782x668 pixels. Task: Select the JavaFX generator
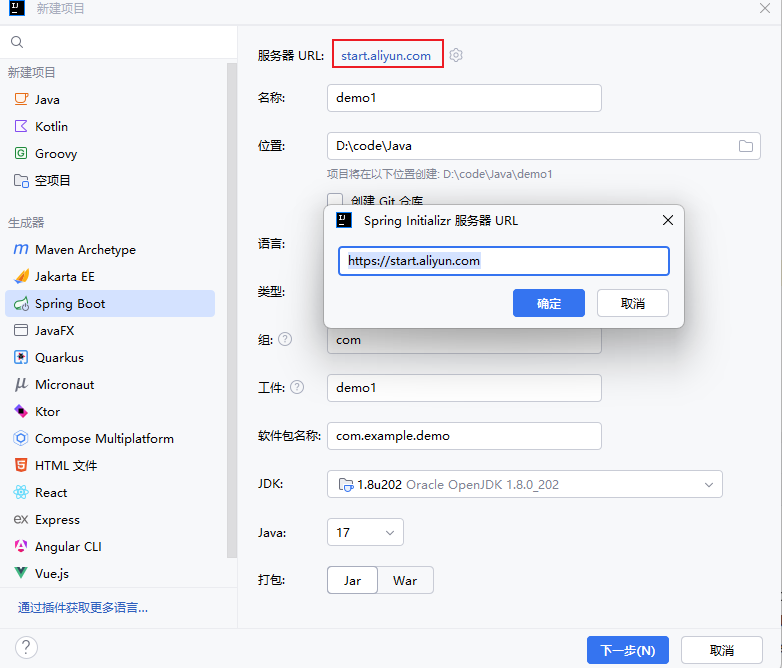point(110,330)
